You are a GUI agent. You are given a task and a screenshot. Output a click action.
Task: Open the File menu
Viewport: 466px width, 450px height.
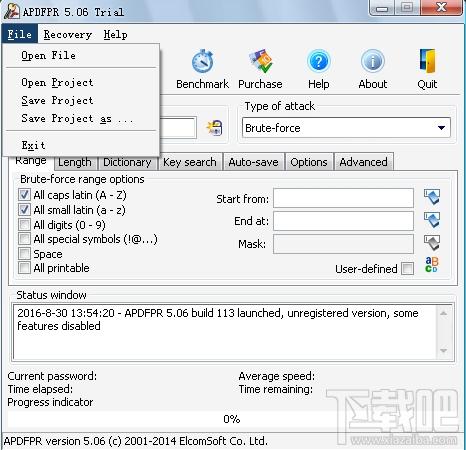tap(20, 34)
